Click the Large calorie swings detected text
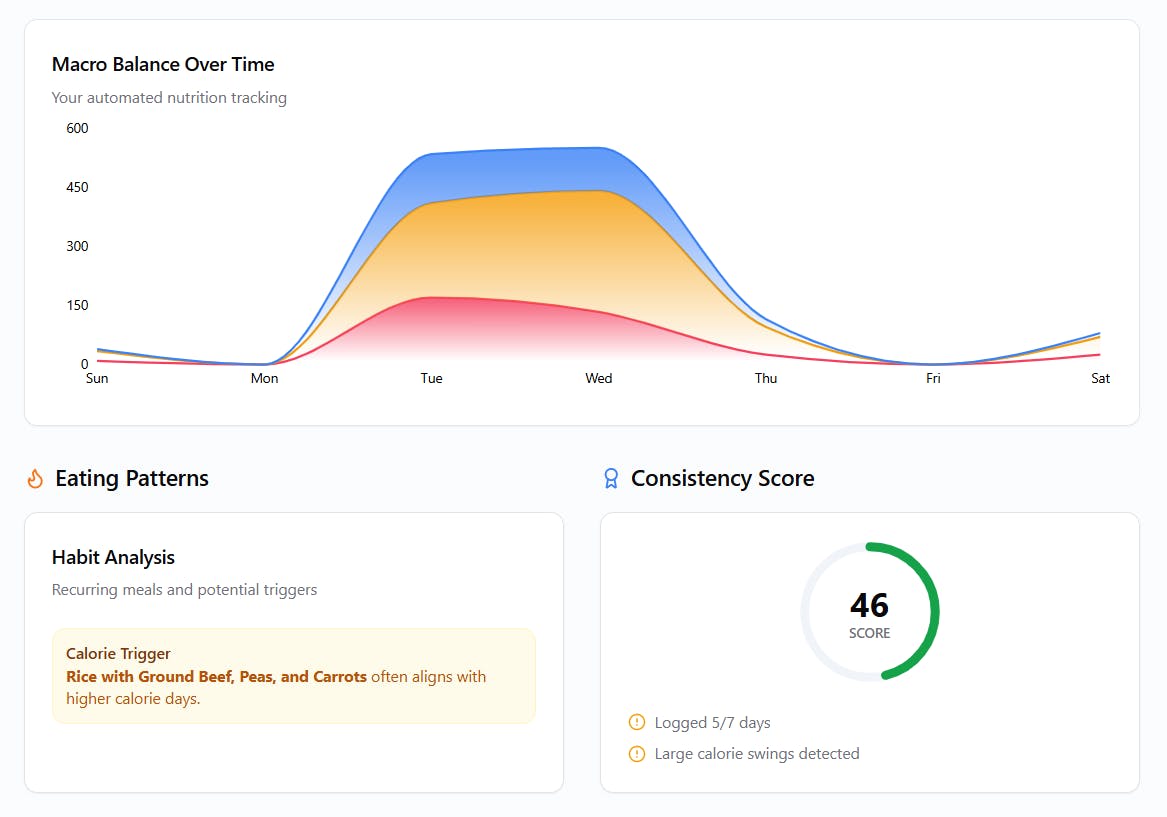 tap(757, 754)
